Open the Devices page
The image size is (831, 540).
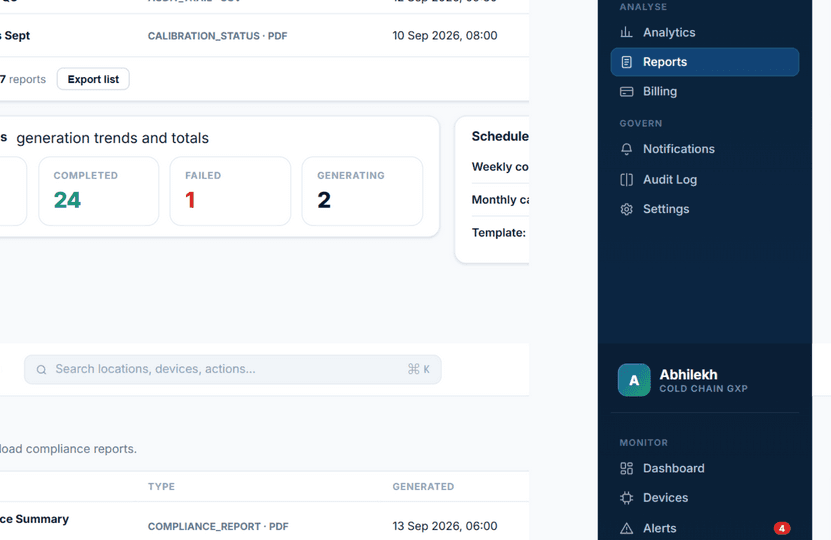tap(704, 498)
